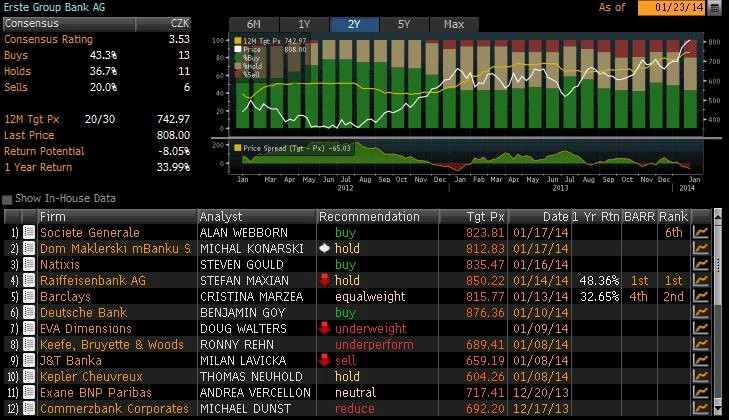729x420 pixels.
Task: Sort table by Analyst column header
Action: pyautogui.click(x=257, y=217)
